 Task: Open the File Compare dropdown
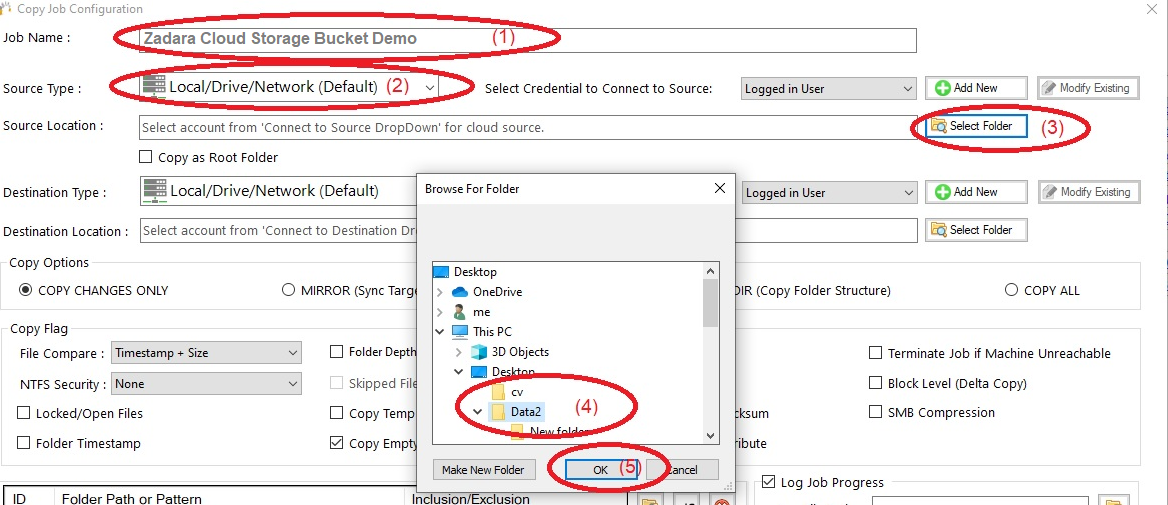[x=205, y=353]
